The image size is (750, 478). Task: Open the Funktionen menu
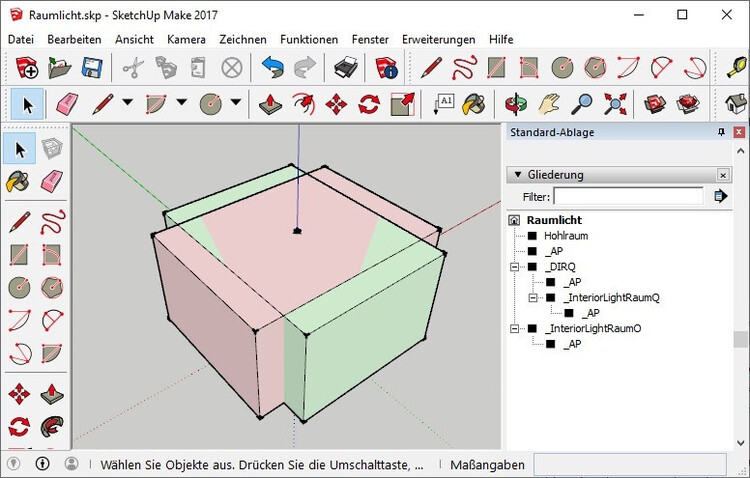point(309,39)
